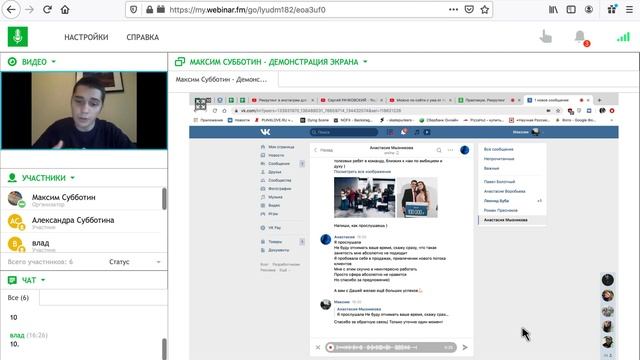Viewport: 640px width, 360px height.
Task: Click the participants list scrollbar
Action: pos(164,199)
